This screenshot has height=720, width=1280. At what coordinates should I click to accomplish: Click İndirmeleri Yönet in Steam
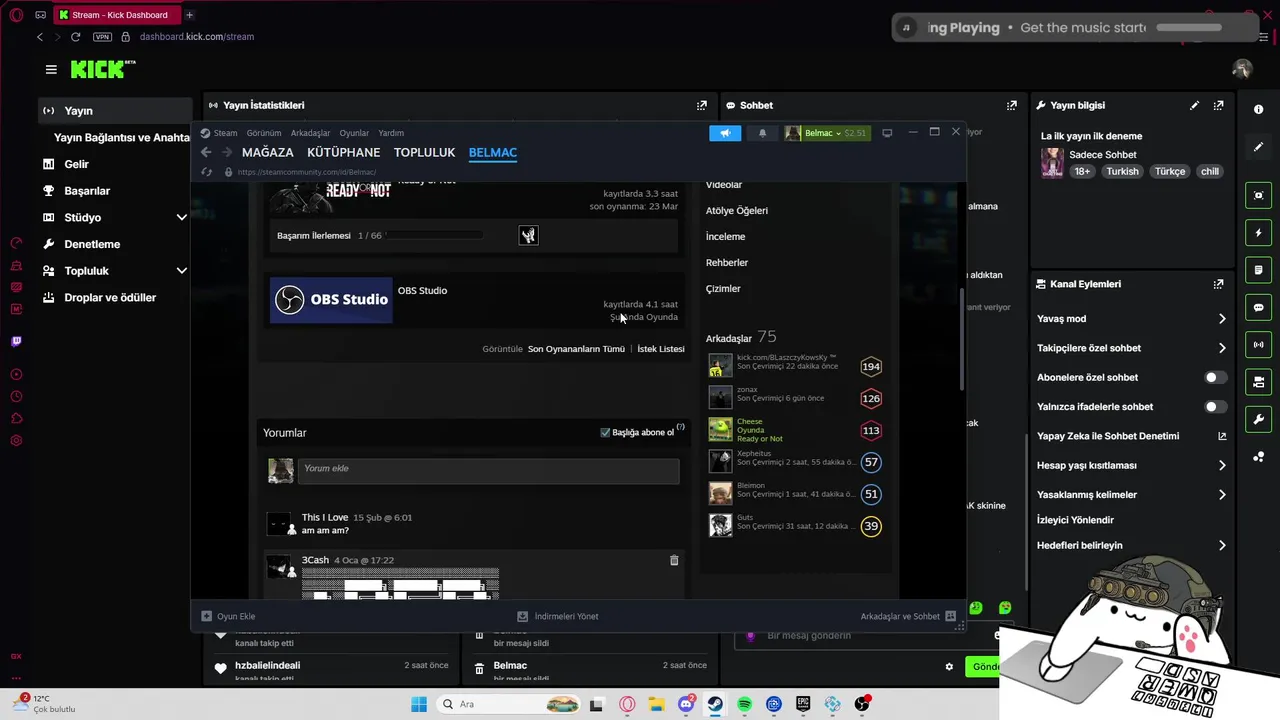pyautogui.click(x=558, y=617)
